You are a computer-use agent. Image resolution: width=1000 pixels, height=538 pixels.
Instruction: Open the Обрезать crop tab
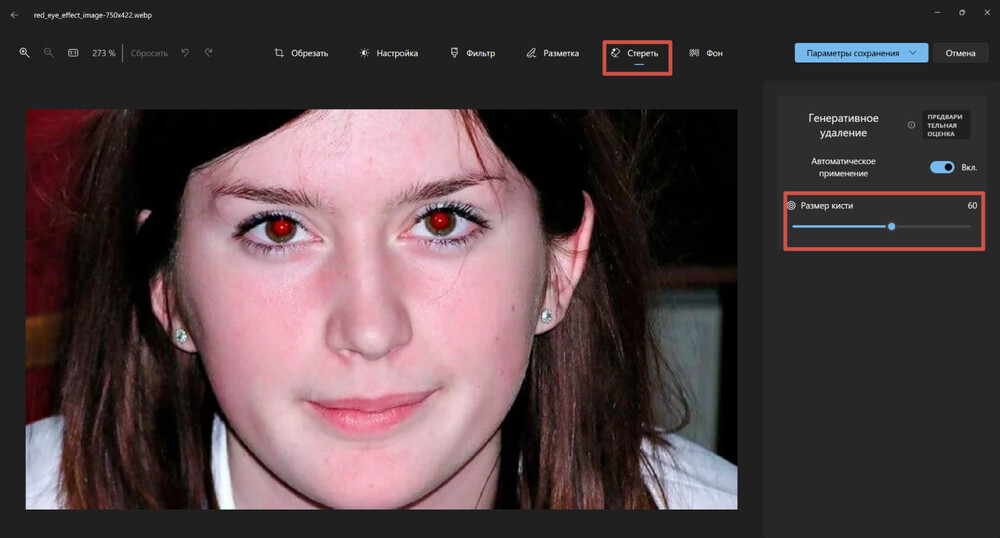click(x=301, y=53)
